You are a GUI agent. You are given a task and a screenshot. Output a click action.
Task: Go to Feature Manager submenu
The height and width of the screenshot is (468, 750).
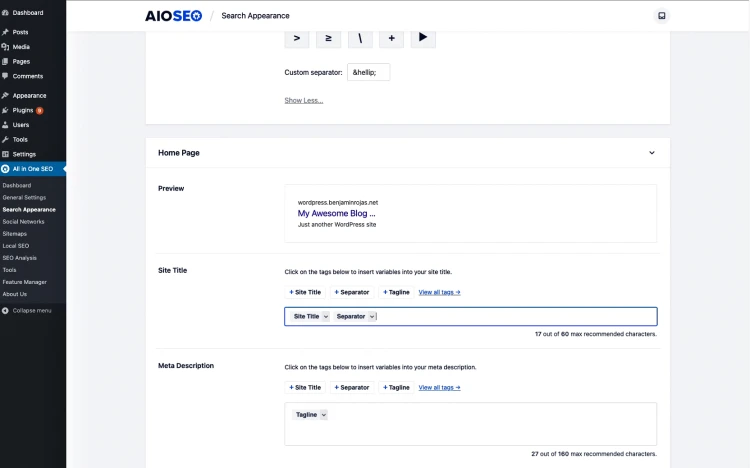click(x=24, y=282)
